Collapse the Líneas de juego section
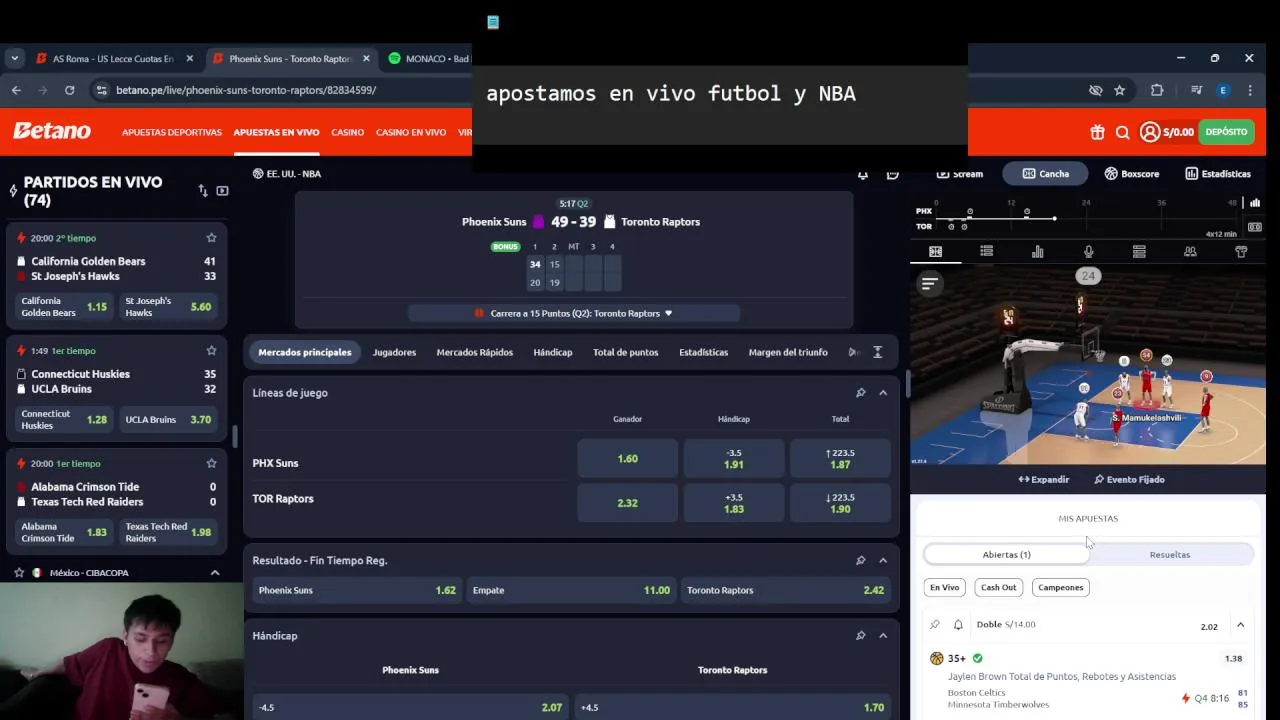 click(x=883, y=393)
